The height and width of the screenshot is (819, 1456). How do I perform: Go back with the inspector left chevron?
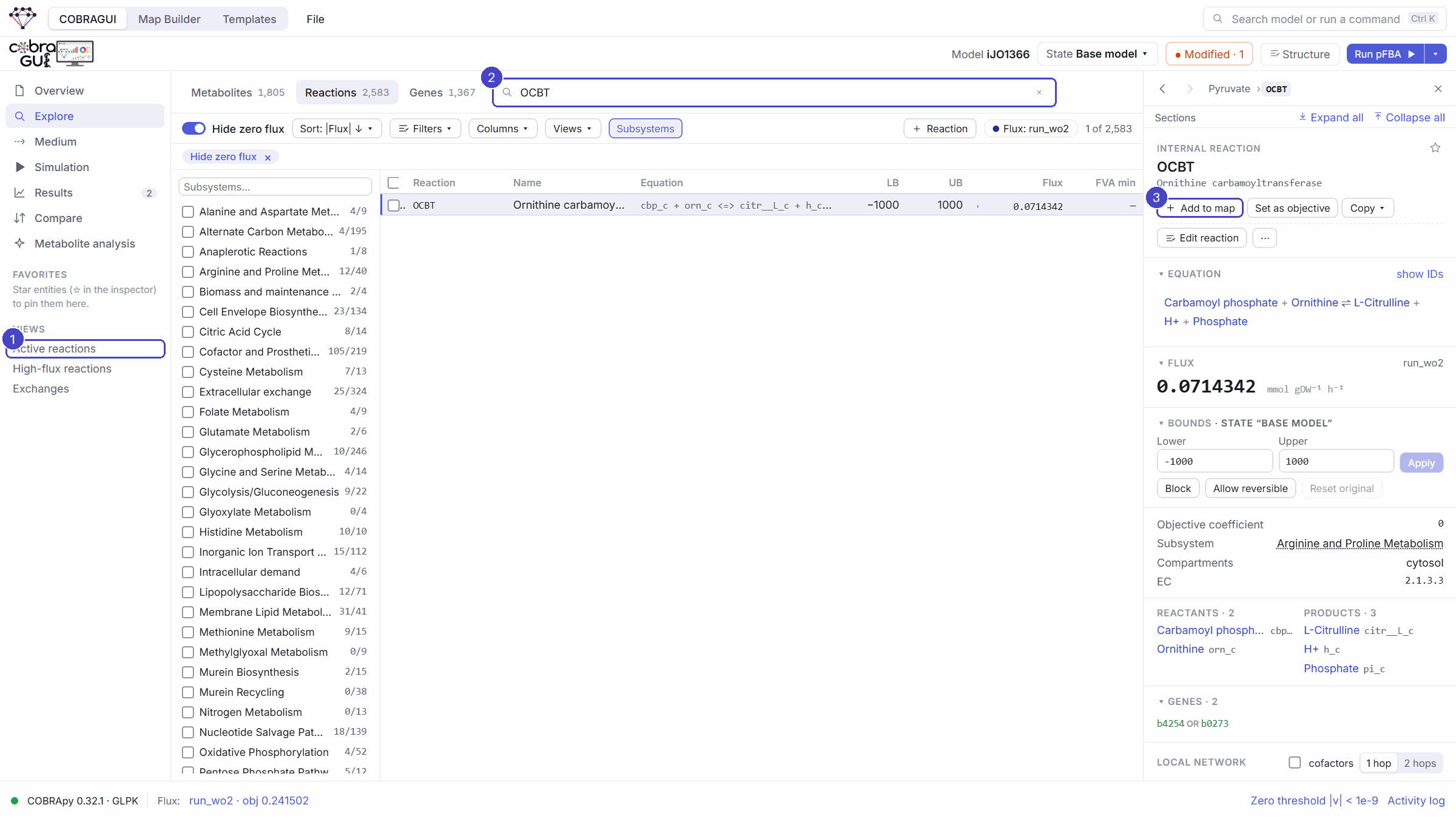1162,89
